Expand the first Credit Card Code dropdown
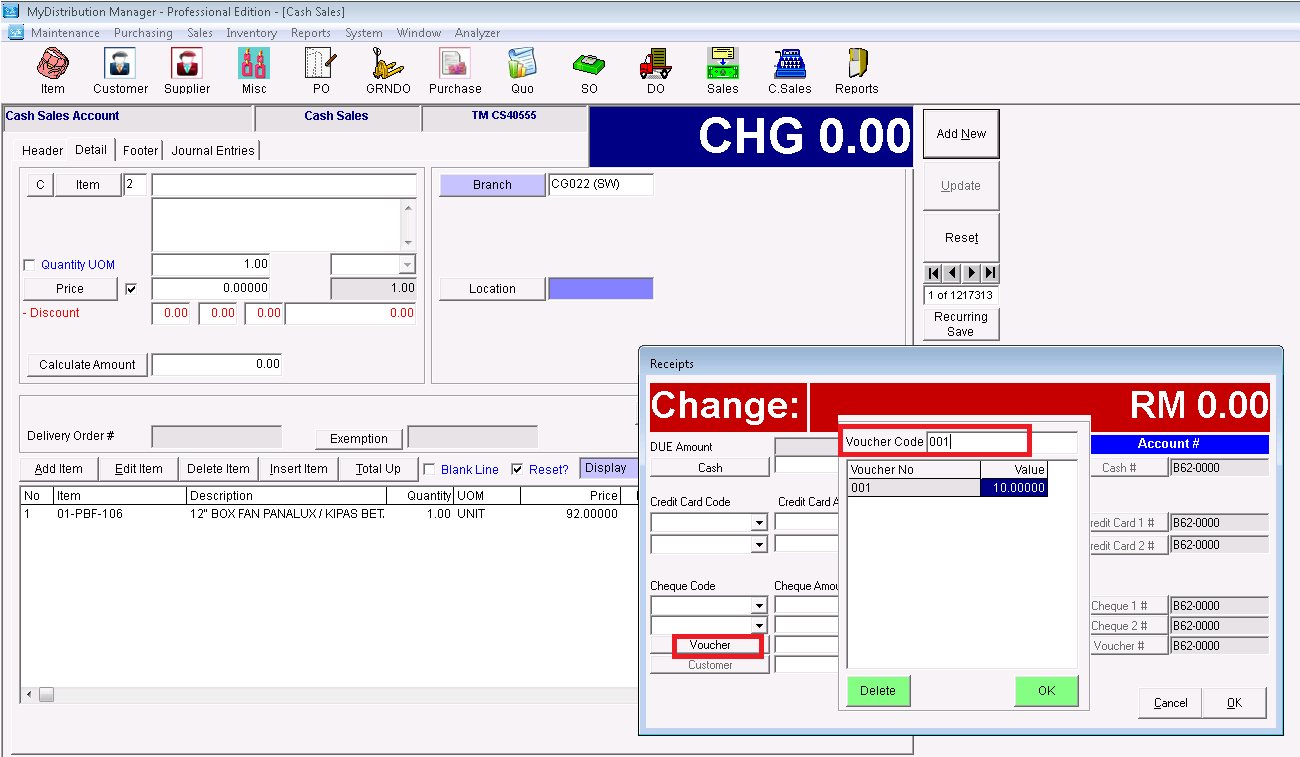The width and height of the screenshot is (1300, 757). [759, 523]
